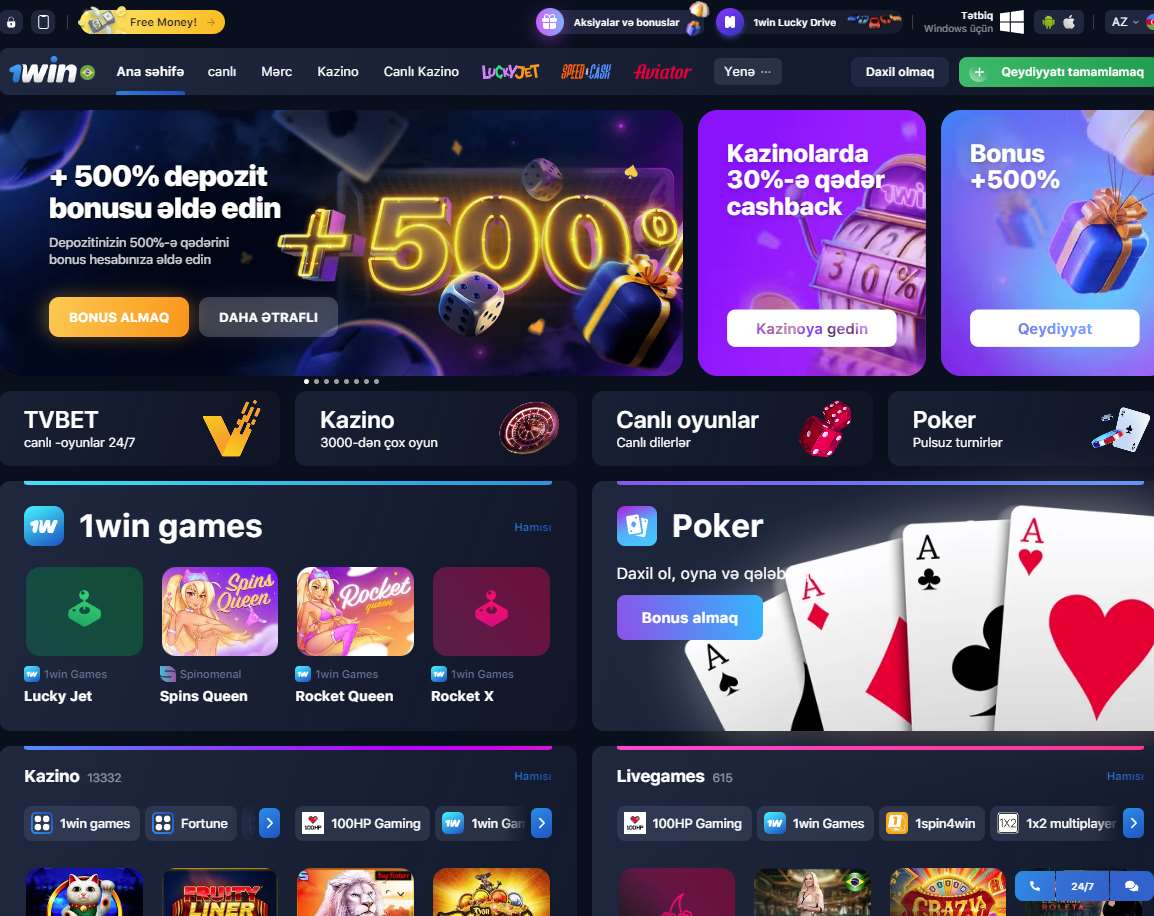Open the Spins Queen game thumbnail
This screenshot has width=1154, height=916.
click(219, 611)
